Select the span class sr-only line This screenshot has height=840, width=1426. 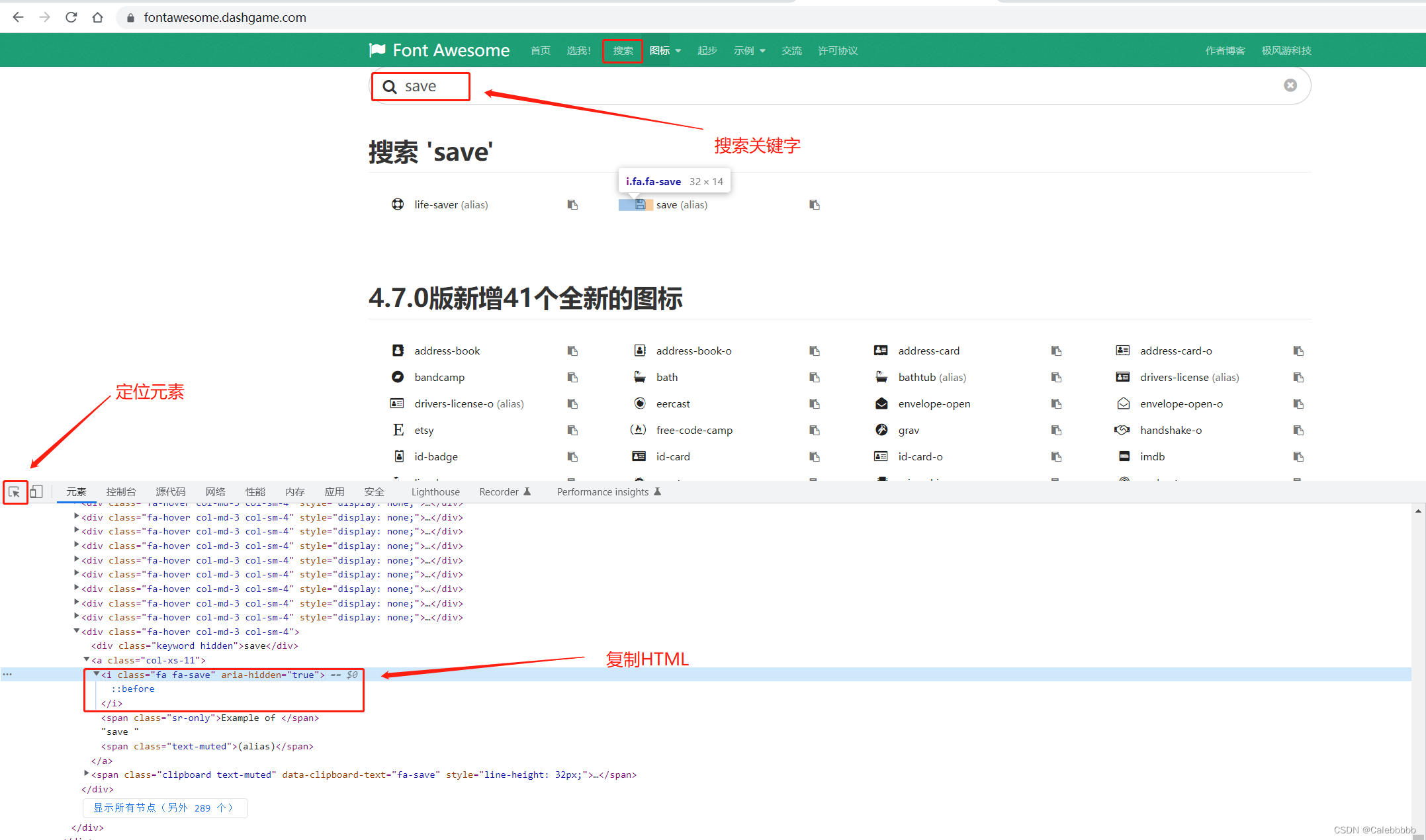pyautogui.click(x=210, y=718)
